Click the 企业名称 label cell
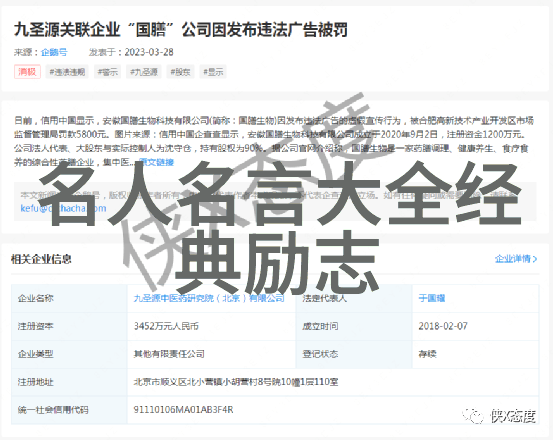The height and width of the screenshot is (440, 553). point(69,298)
